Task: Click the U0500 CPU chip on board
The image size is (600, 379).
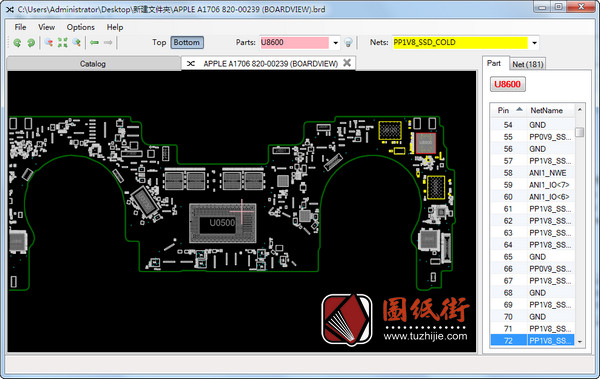Action: coord(222,223)
